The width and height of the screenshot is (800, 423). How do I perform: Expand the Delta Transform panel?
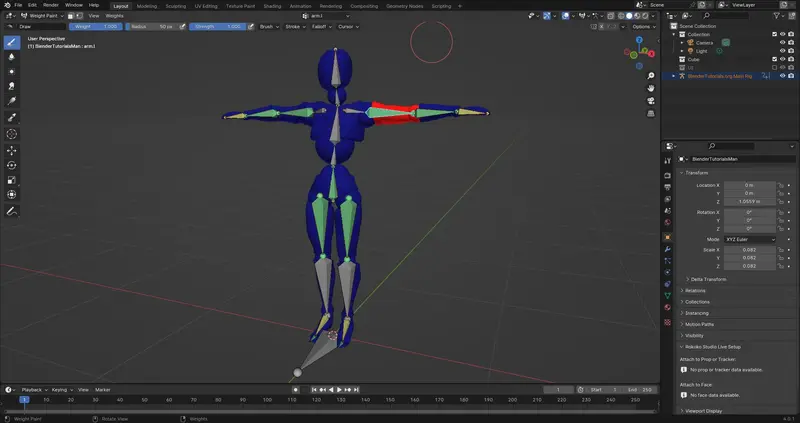tap(706, 279)
